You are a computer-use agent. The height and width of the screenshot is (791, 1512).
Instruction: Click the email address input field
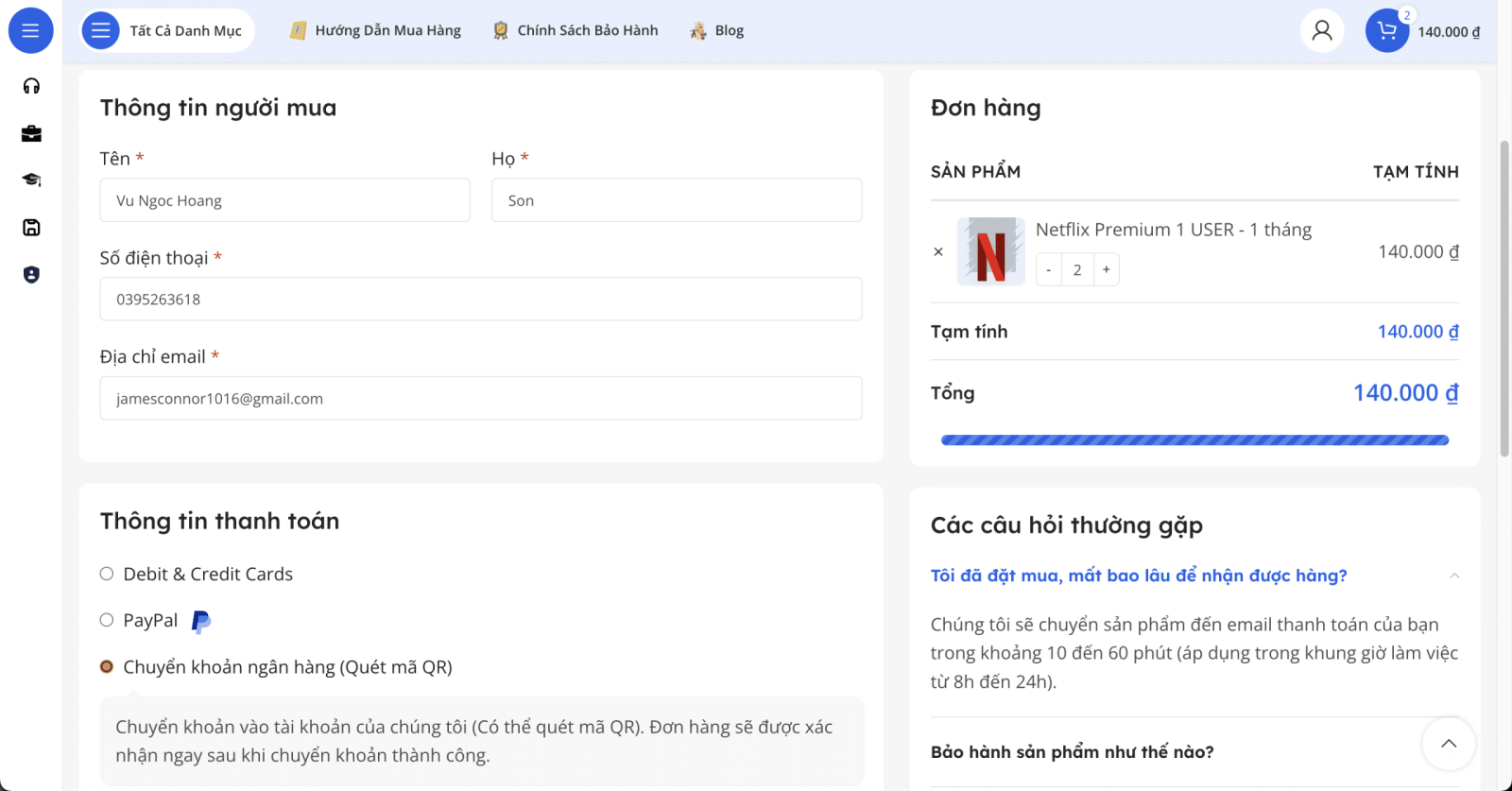click(x=481, y=398)
